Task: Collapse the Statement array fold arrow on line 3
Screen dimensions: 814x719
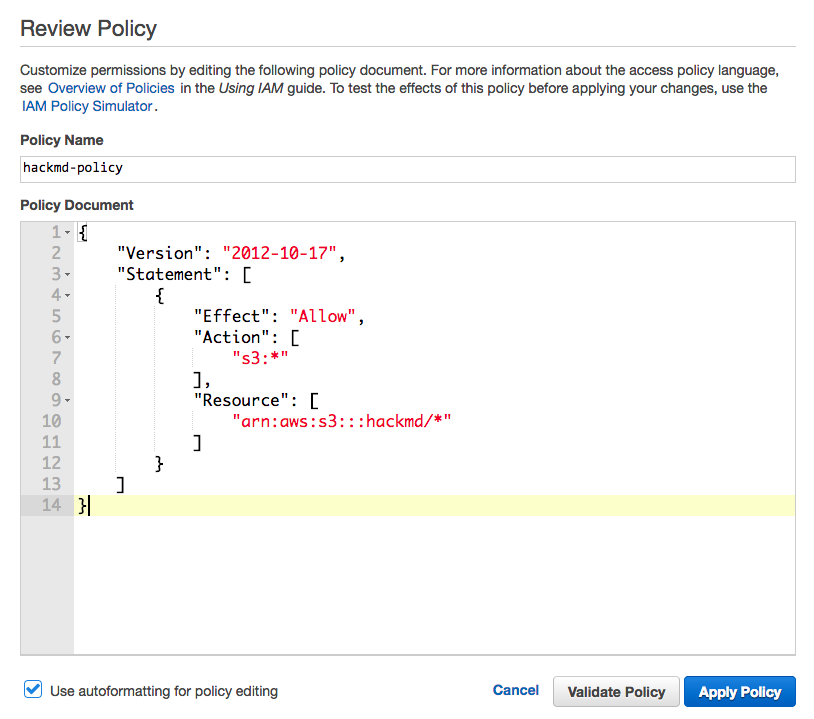Action: coord(67,275)
